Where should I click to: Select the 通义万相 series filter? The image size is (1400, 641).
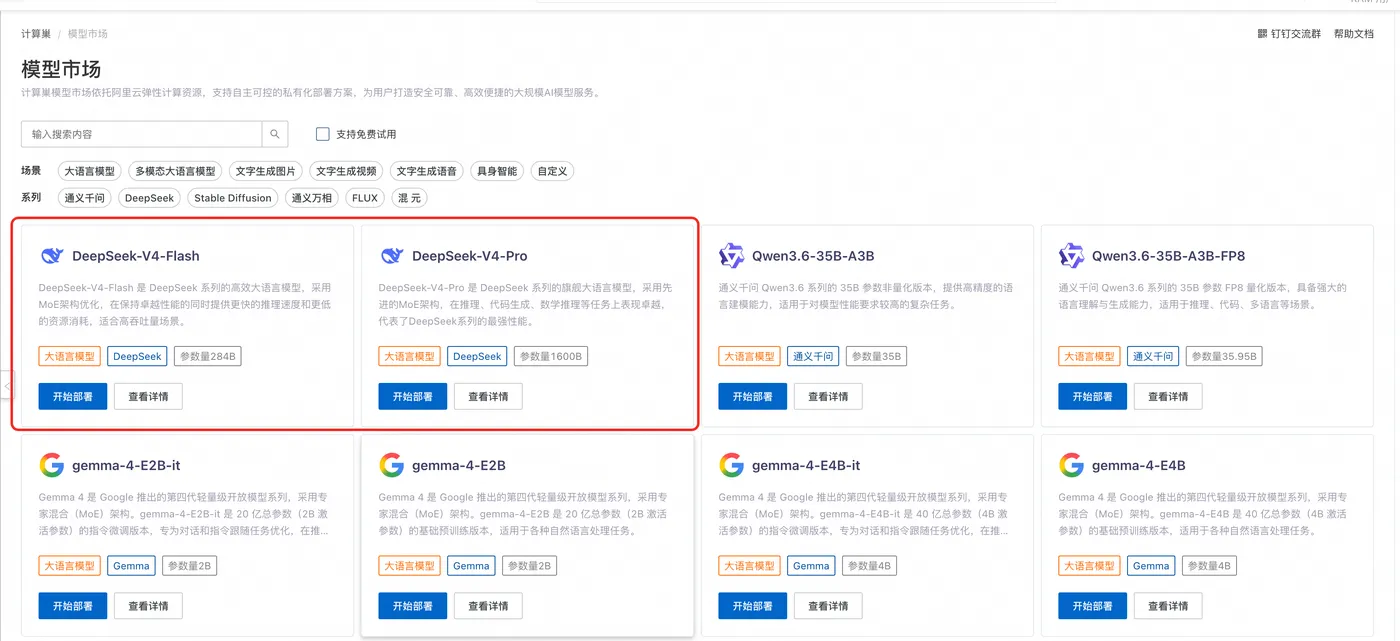(312, 198)
